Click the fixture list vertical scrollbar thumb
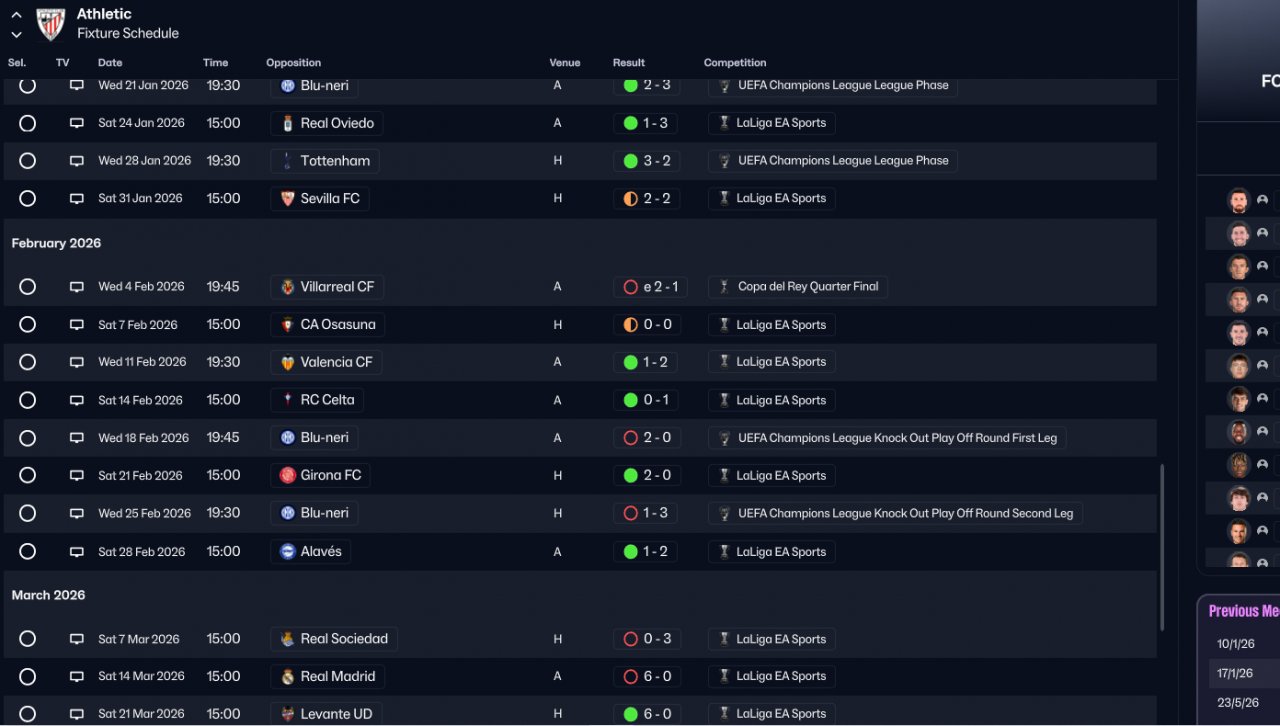 [1161, 547]
